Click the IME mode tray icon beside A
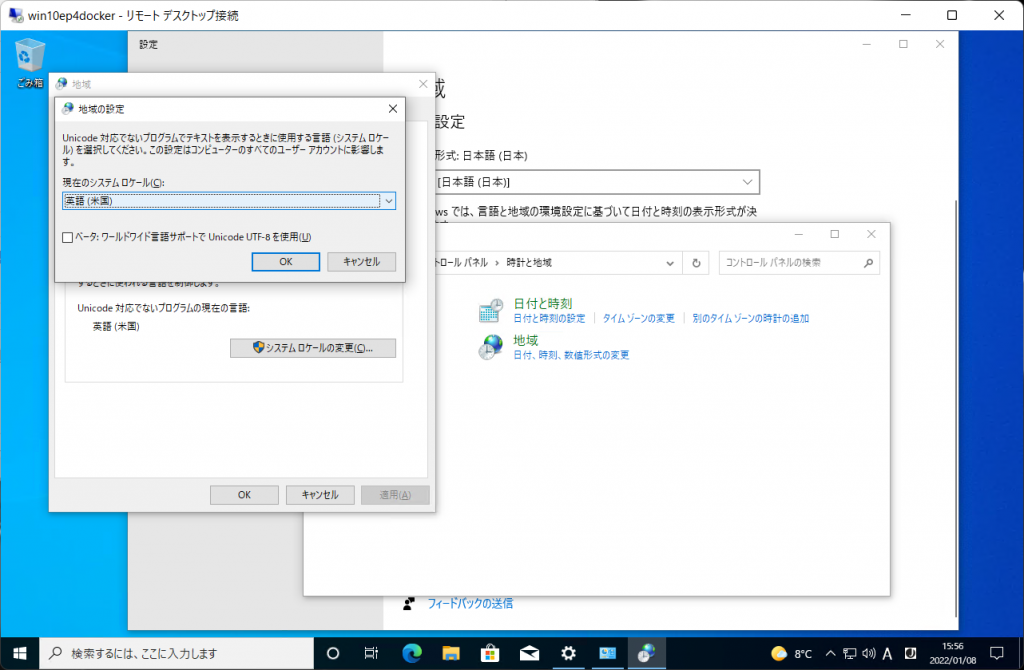This screenshot has width=1024, height=670. pyautogui.click(x=910, y=653)
